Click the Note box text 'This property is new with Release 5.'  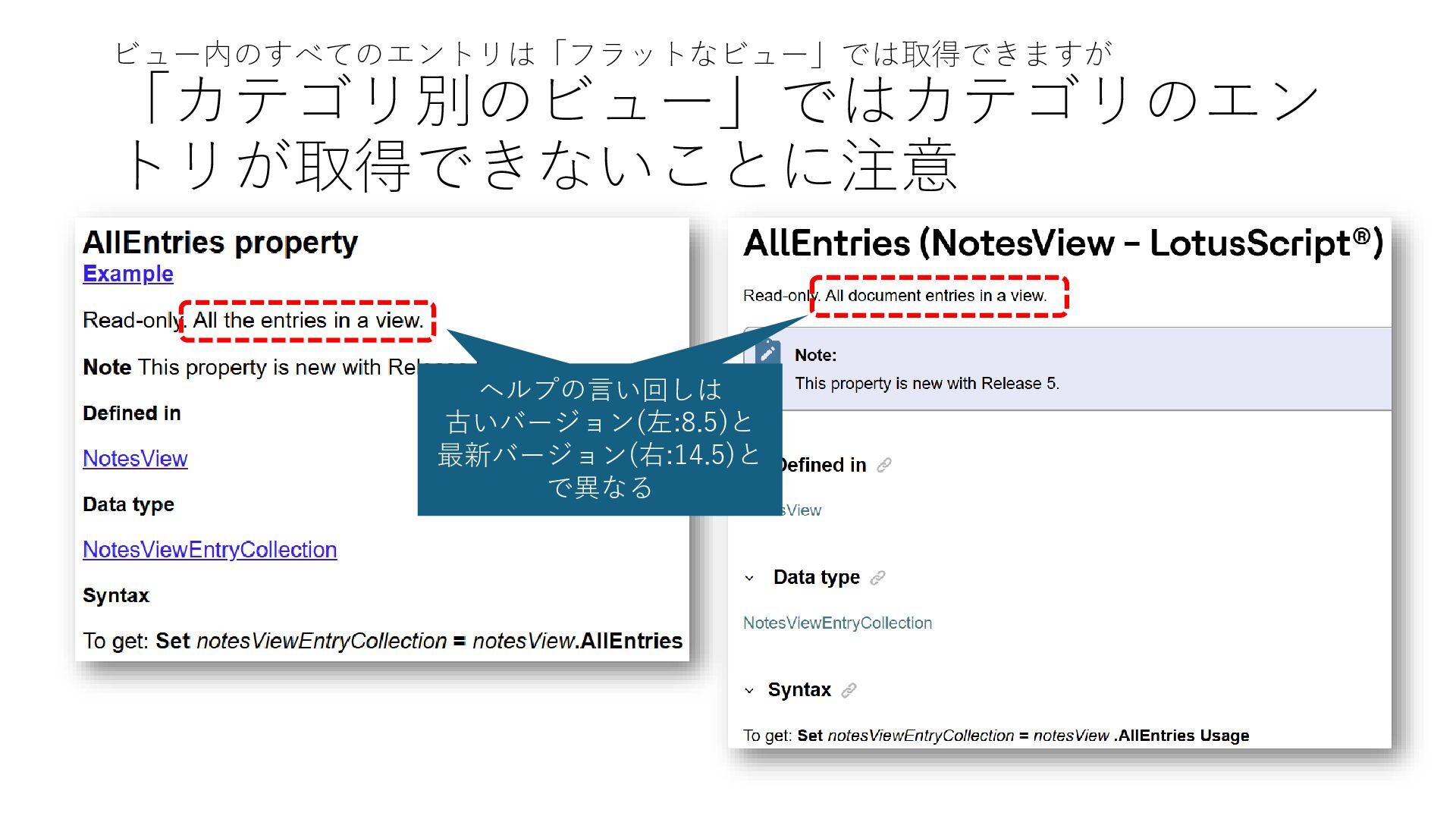[x=927, y=384]
